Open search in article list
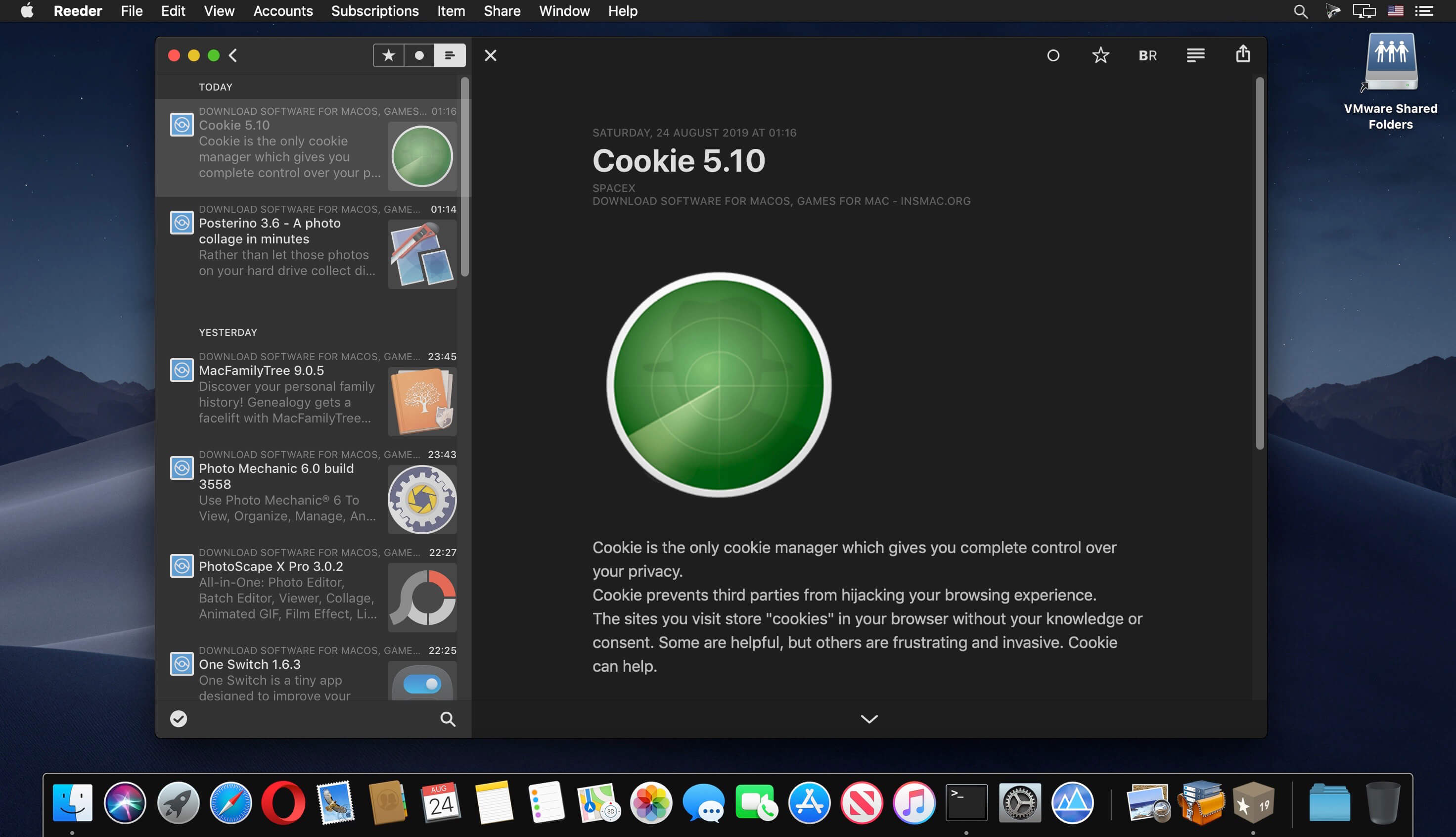 point(448,719)
